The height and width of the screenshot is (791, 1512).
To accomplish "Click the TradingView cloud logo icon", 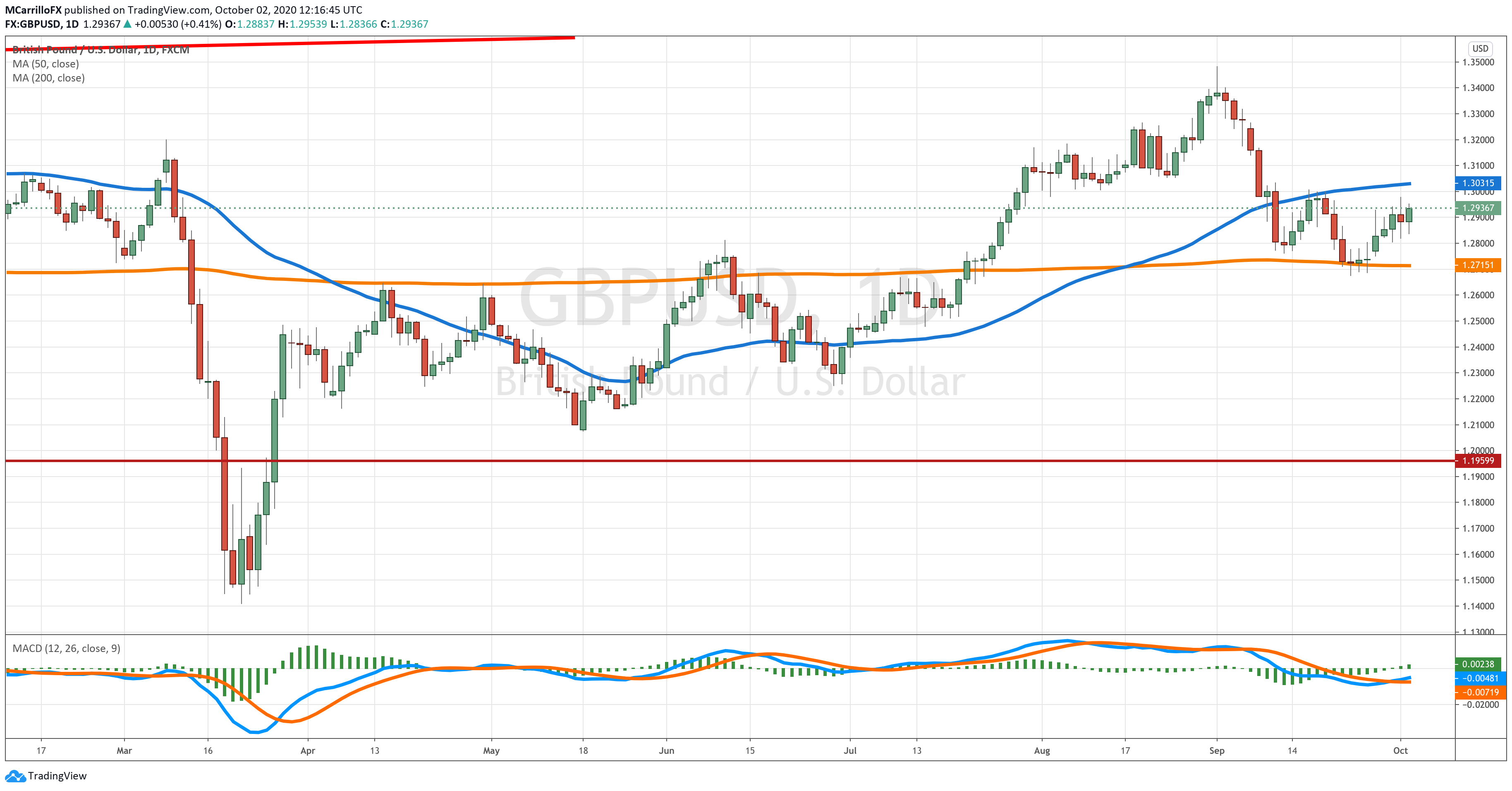I will 15,776.
